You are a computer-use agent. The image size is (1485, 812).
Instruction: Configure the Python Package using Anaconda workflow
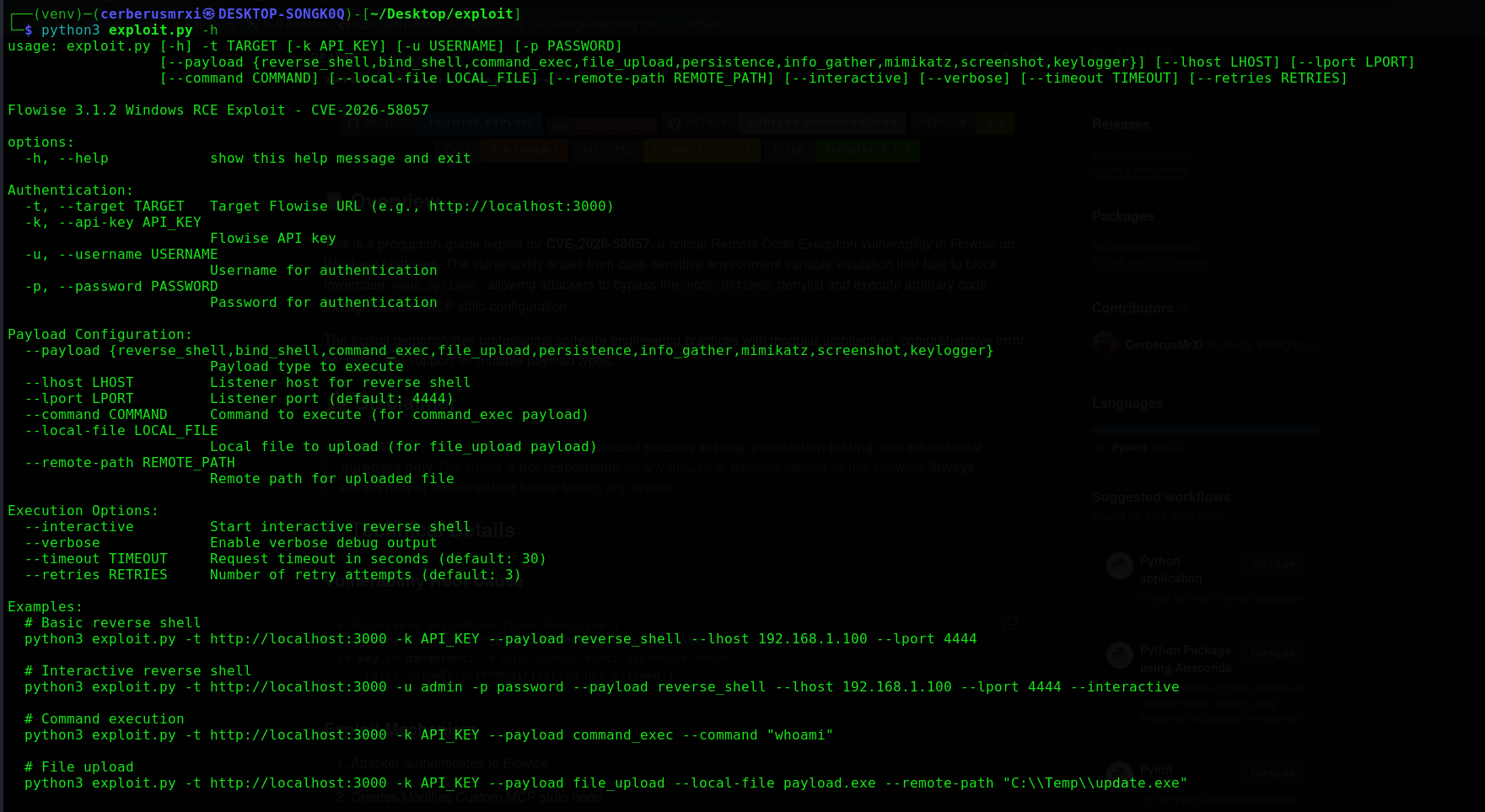point(1272,653)
